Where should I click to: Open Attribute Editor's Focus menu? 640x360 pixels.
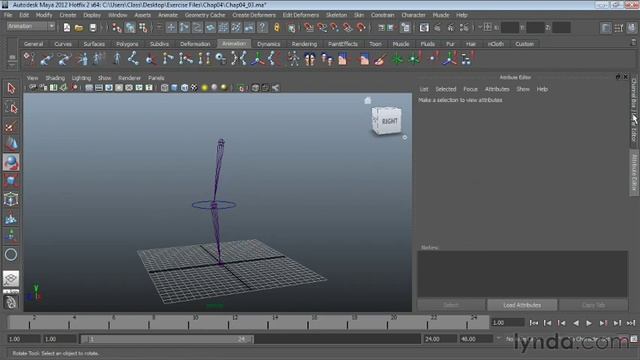470,89
